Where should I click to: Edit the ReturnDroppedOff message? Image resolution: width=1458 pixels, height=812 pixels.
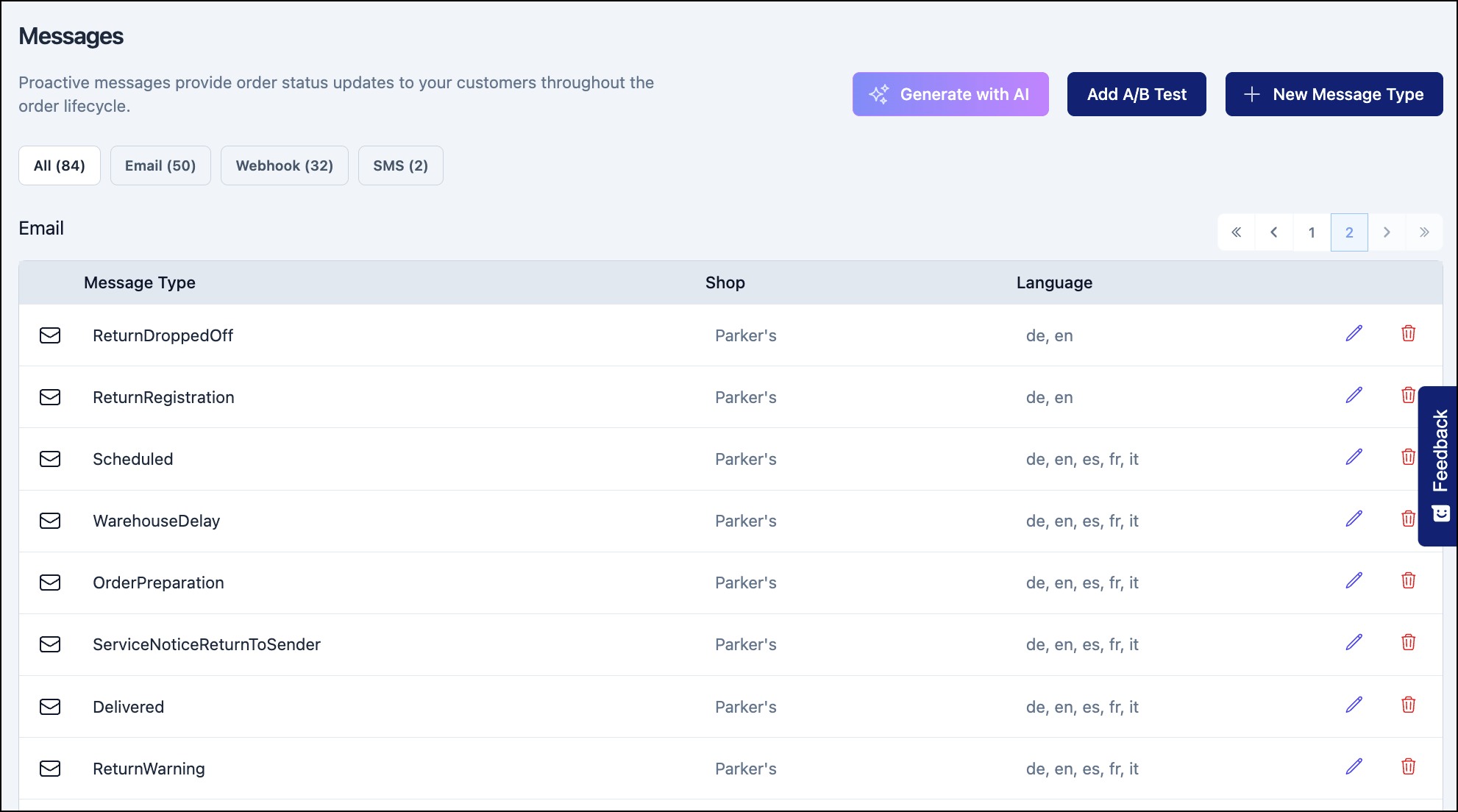click(x=1354, y=334)
